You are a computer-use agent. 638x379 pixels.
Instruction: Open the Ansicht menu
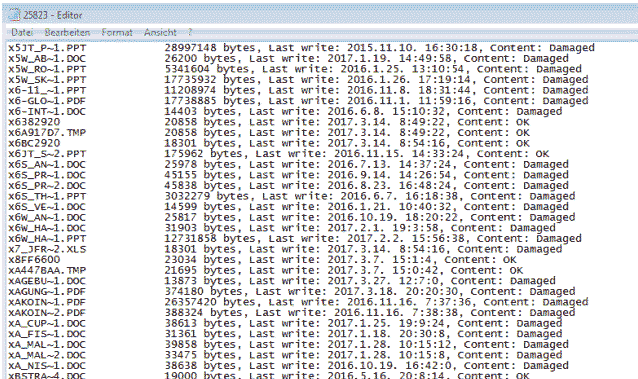click(160, 32)
